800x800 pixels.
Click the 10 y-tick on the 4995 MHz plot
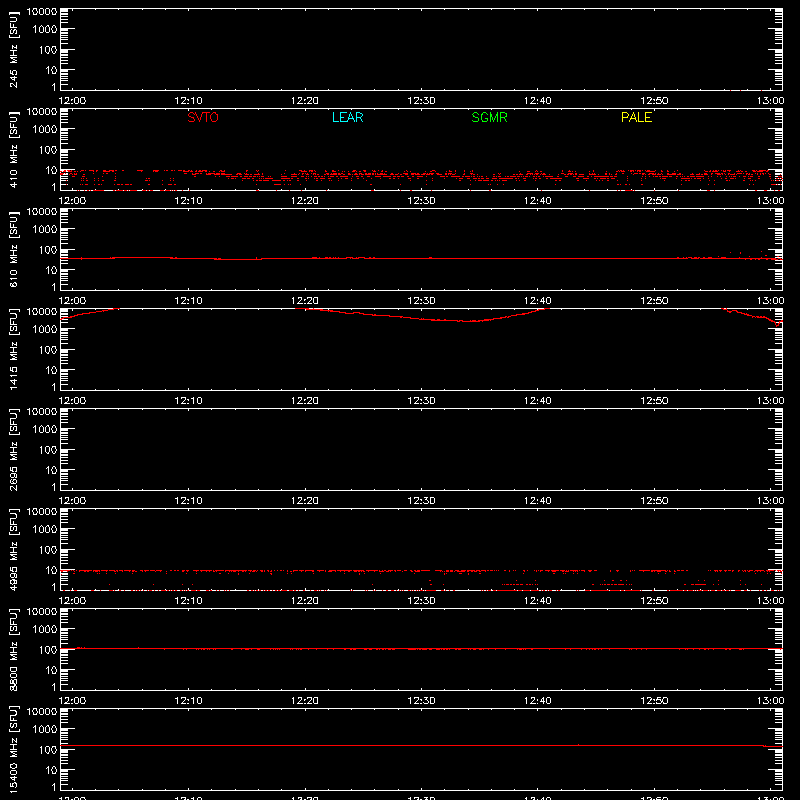coord(51,570)
